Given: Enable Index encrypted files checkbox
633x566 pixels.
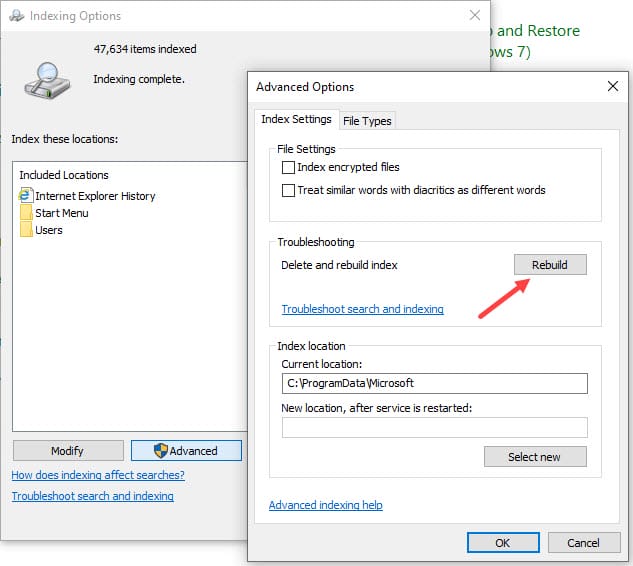Looking at the screenshot, I should click(x=288, y=167).
